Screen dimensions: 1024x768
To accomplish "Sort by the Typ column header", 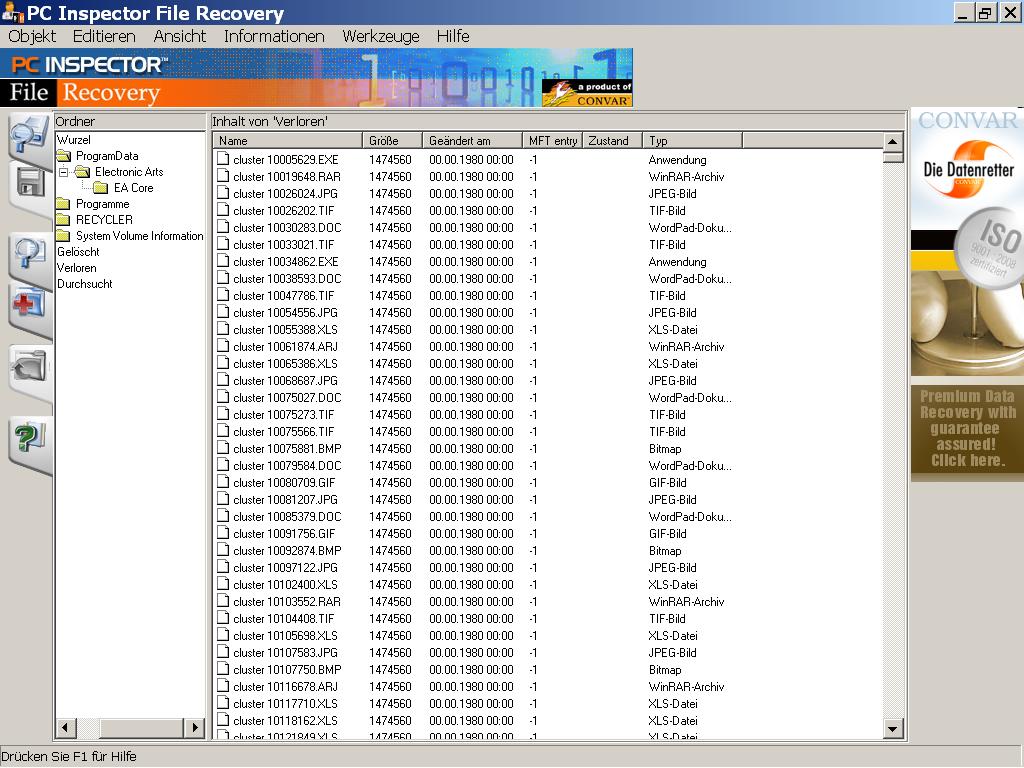I will [x=692, y=140].
